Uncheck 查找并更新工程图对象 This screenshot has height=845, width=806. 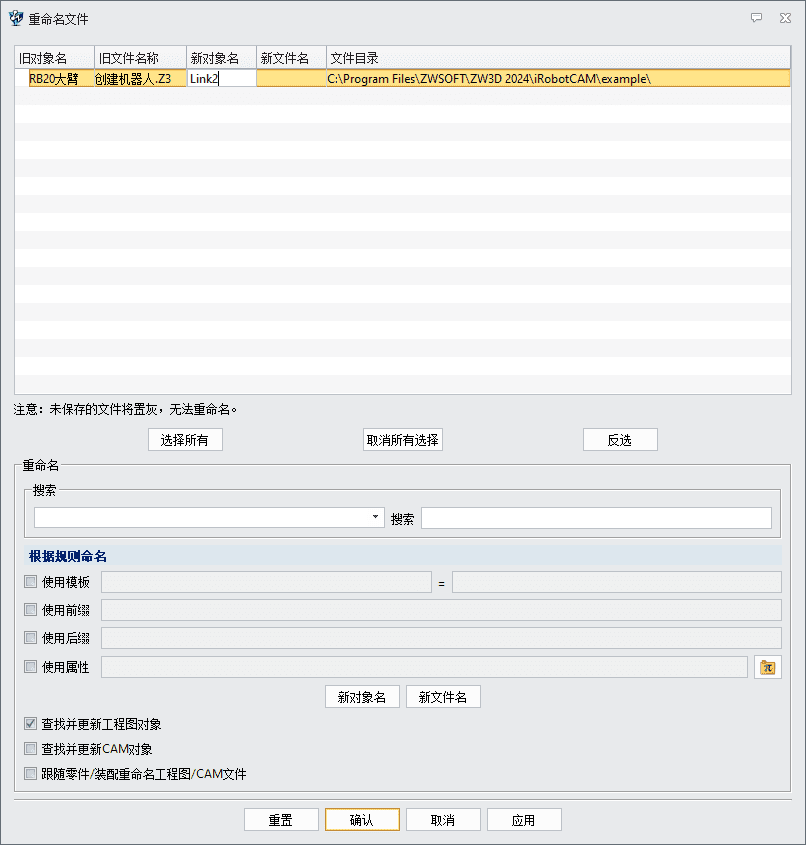coord(31,724)
